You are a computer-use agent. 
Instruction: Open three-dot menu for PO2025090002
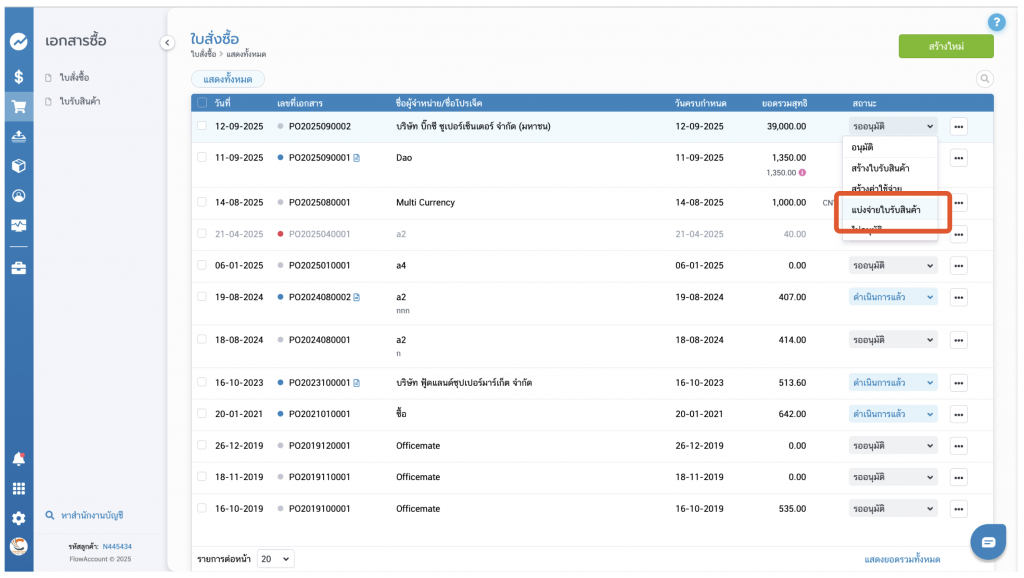point(958,127)
